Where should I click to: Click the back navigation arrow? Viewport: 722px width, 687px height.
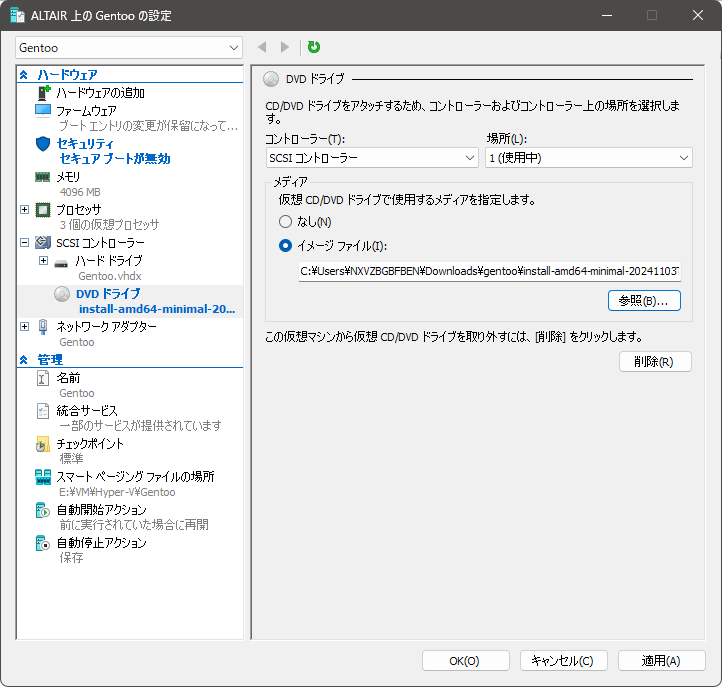click(262, 47)
